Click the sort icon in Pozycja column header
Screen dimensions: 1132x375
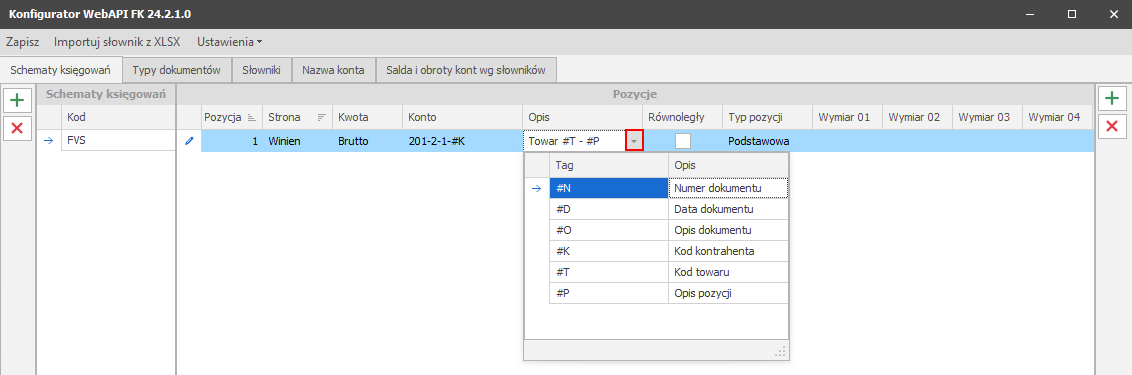(251, 117)
